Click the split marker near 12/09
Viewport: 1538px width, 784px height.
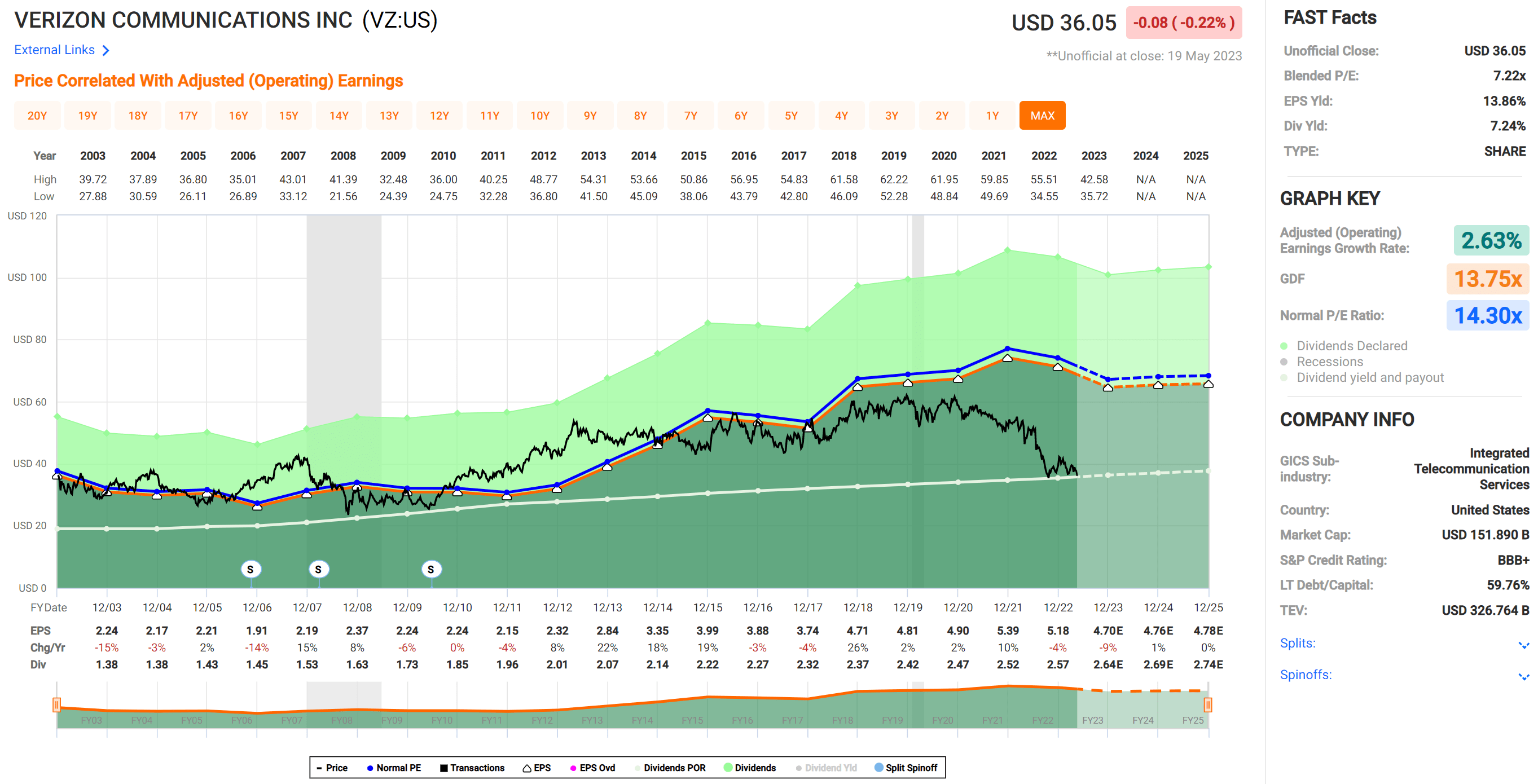coord(430,569)
